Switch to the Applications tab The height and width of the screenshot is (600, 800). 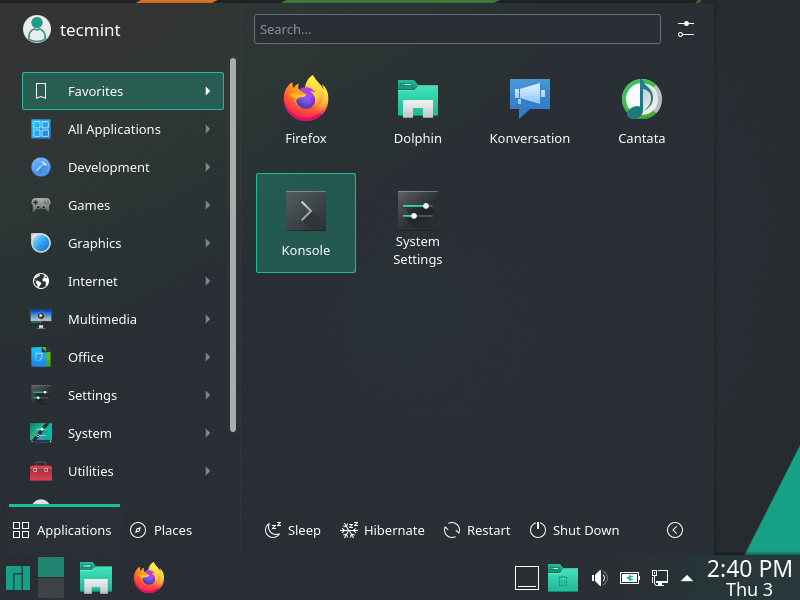[62, 530]
